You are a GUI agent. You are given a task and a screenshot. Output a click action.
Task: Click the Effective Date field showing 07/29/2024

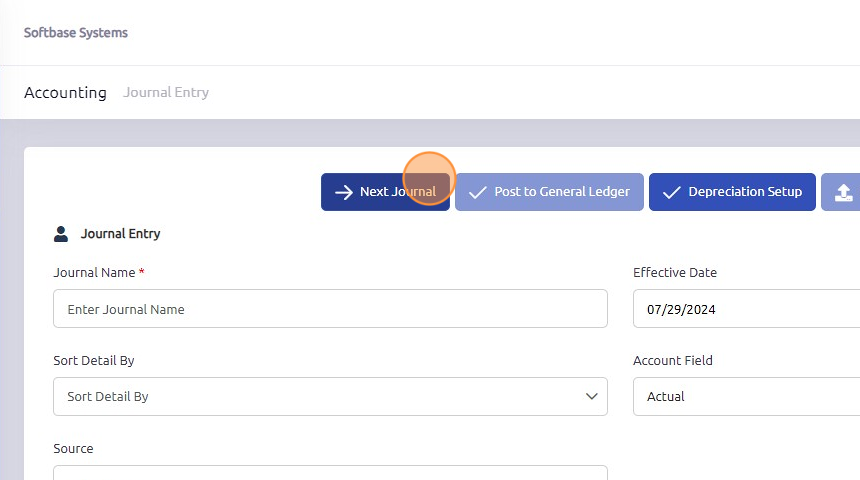click(x=746, y=309)
